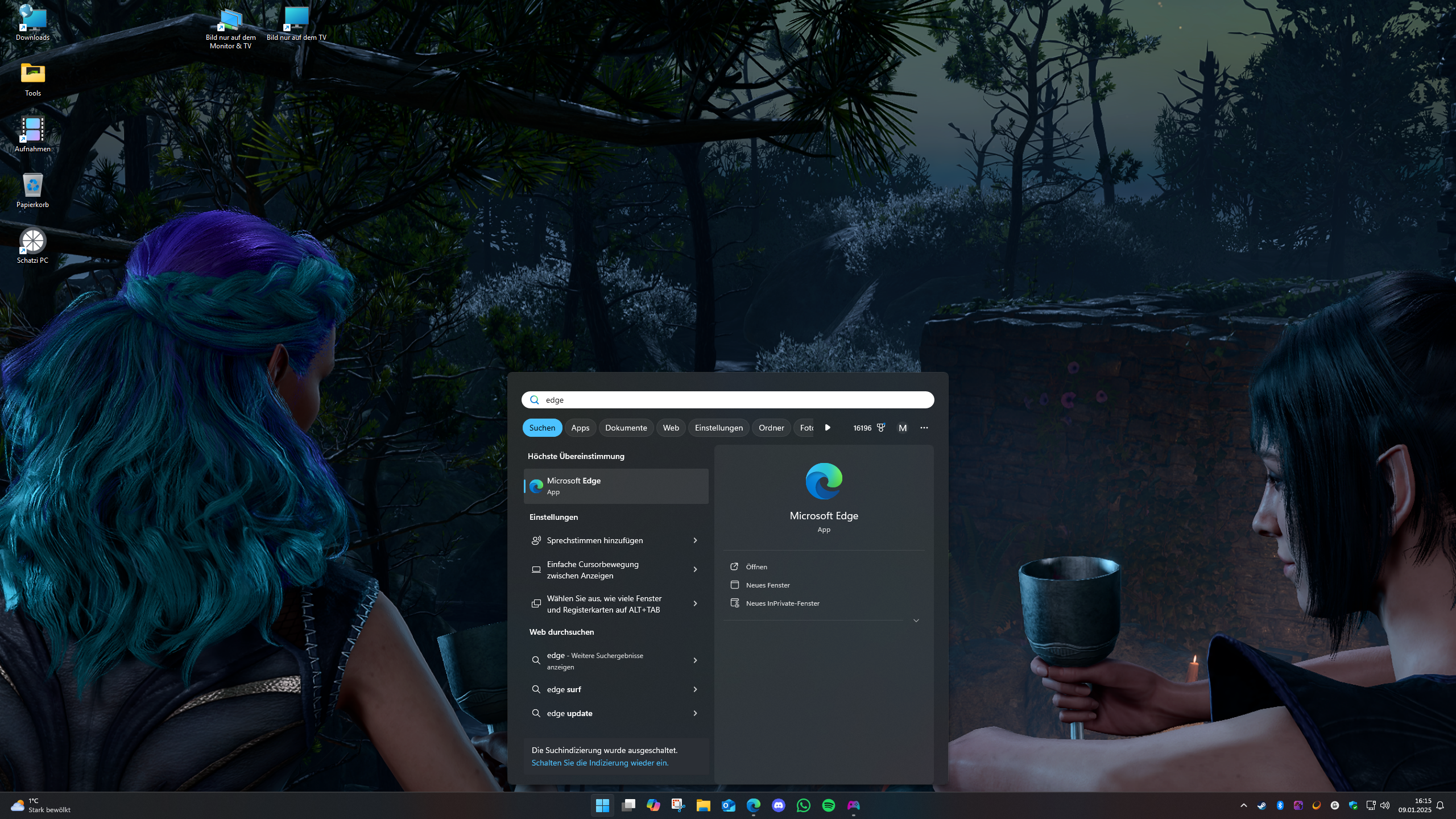Click the Steam tray icon
The width and height of the screenshot is (1456, 819).
[x=1261, y=805]
